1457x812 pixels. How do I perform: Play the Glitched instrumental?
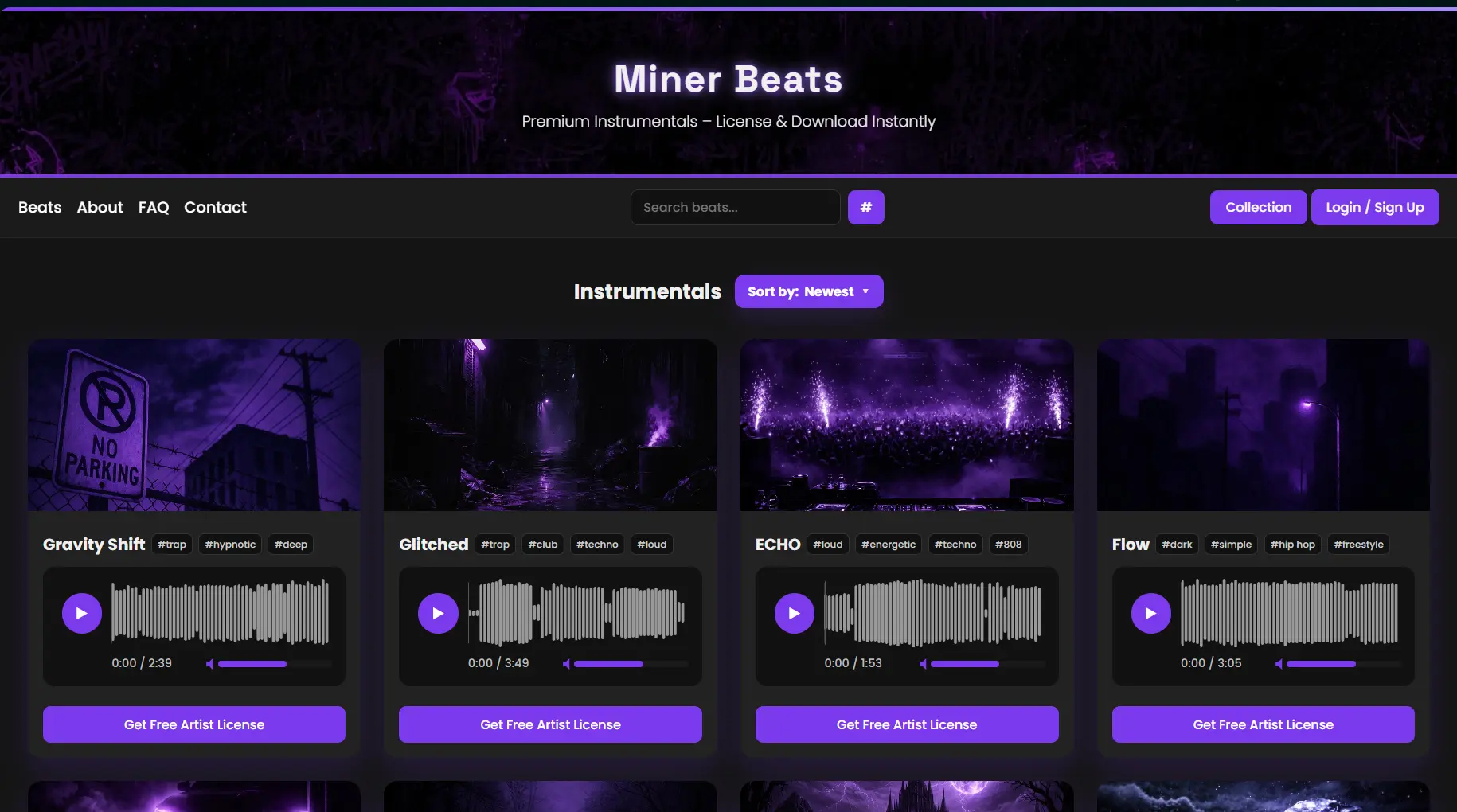438,613
